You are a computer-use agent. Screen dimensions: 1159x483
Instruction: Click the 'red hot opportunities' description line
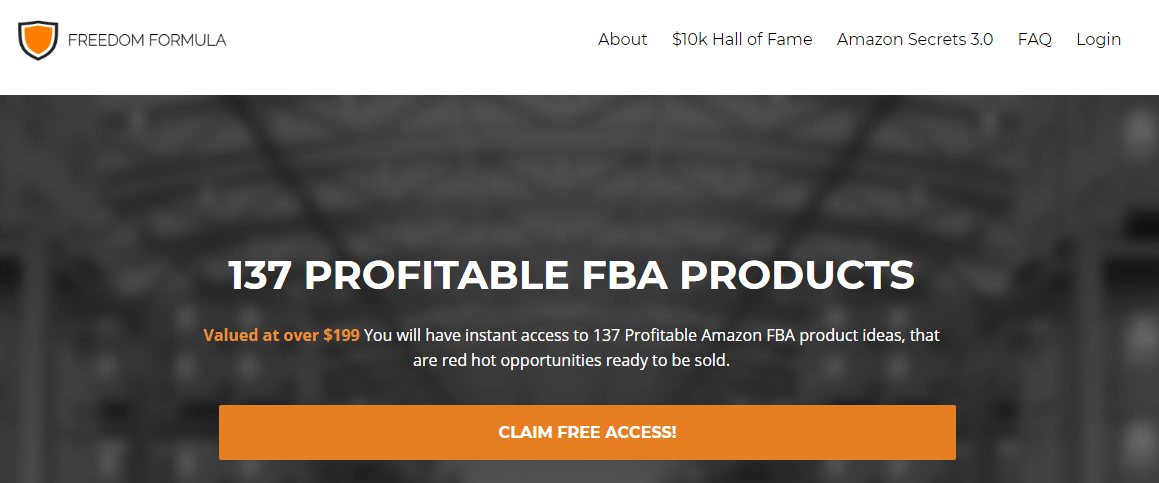pos(571,362)
